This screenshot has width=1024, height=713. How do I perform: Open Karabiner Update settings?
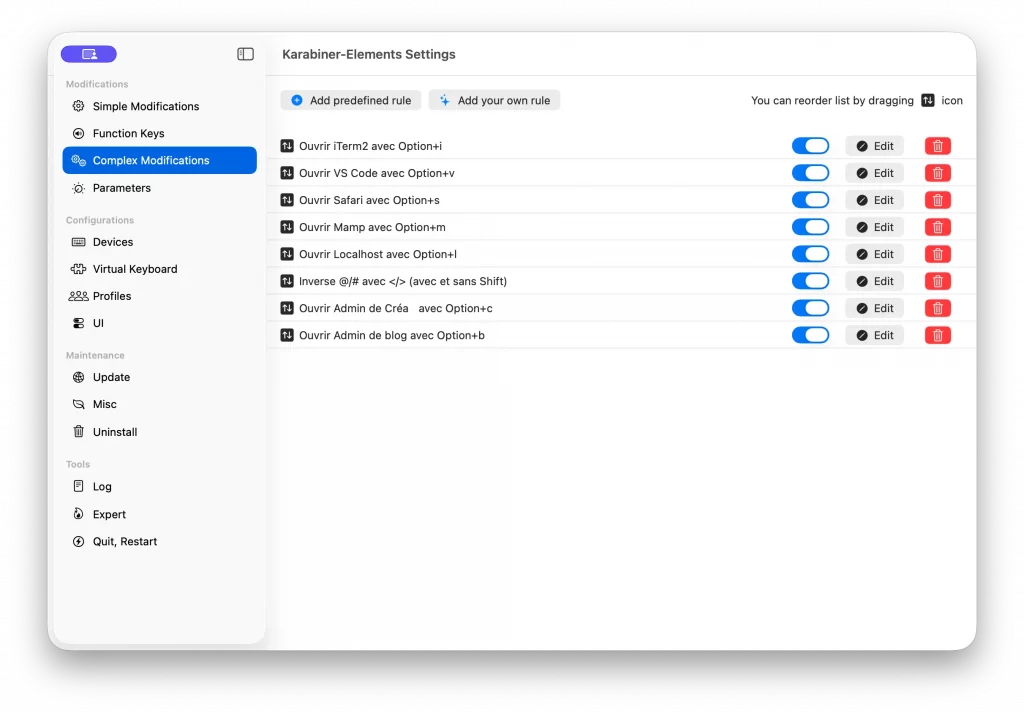coord(110,377)
